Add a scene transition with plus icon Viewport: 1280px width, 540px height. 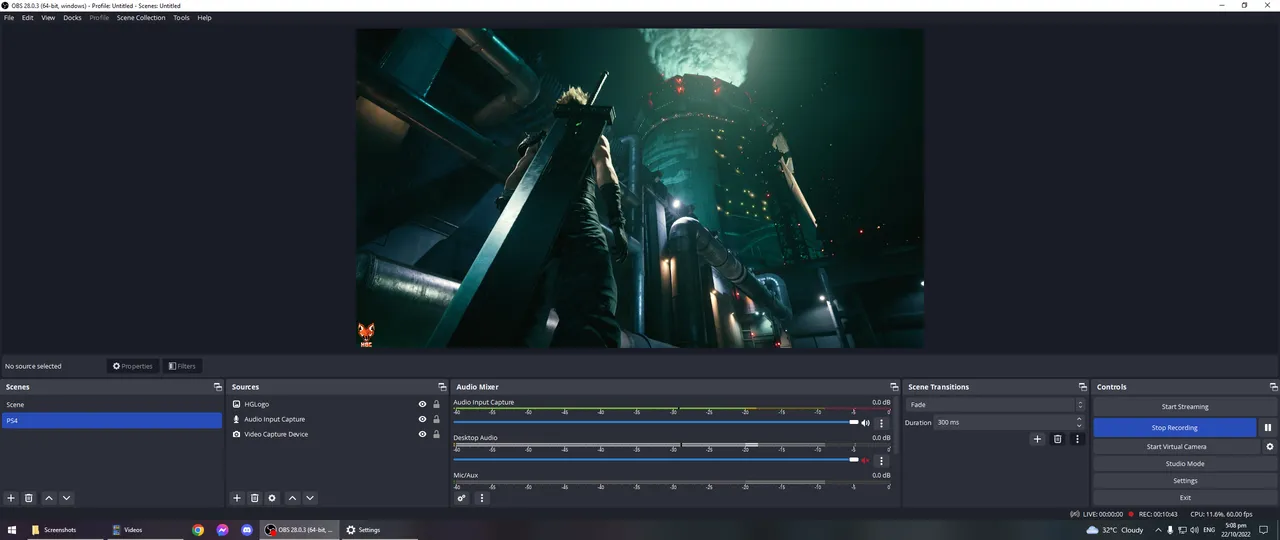click(x=1037, y=439)
